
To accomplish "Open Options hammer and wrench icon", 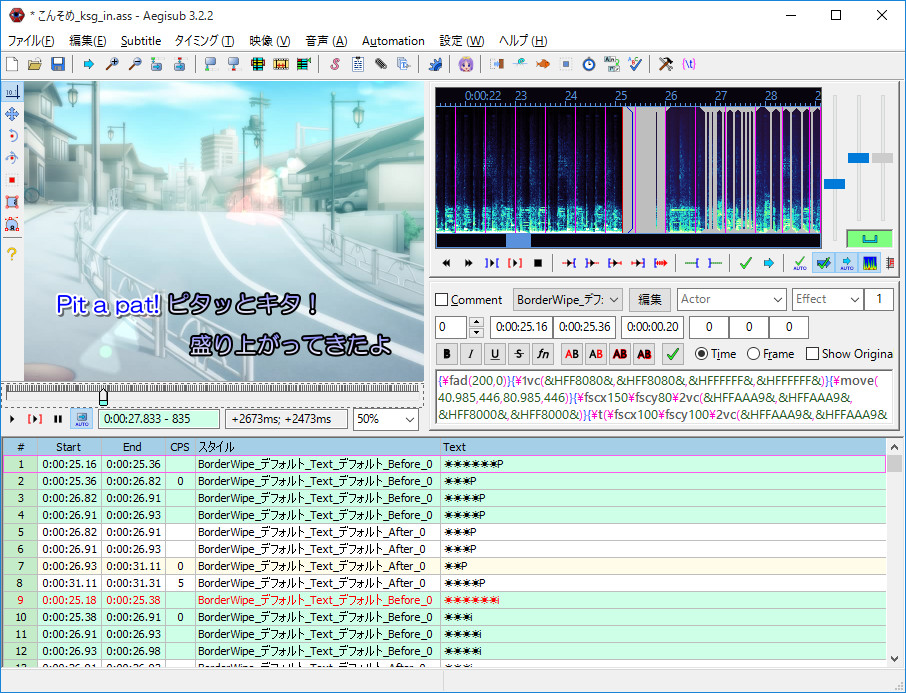I will [666, 64].
